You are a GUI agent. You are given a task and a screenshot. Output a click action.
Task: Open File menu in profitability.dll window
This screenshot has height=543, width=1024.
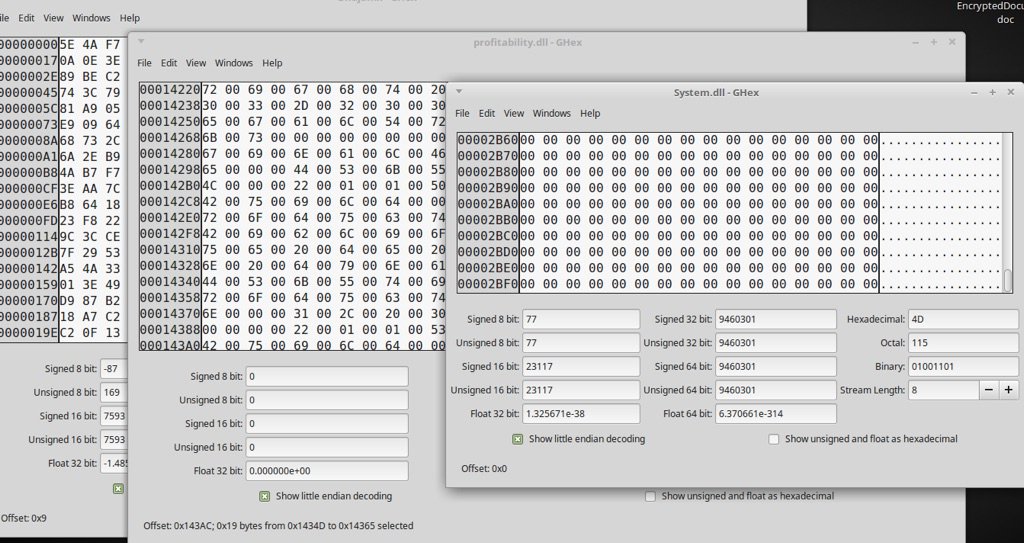click(144, 63)
